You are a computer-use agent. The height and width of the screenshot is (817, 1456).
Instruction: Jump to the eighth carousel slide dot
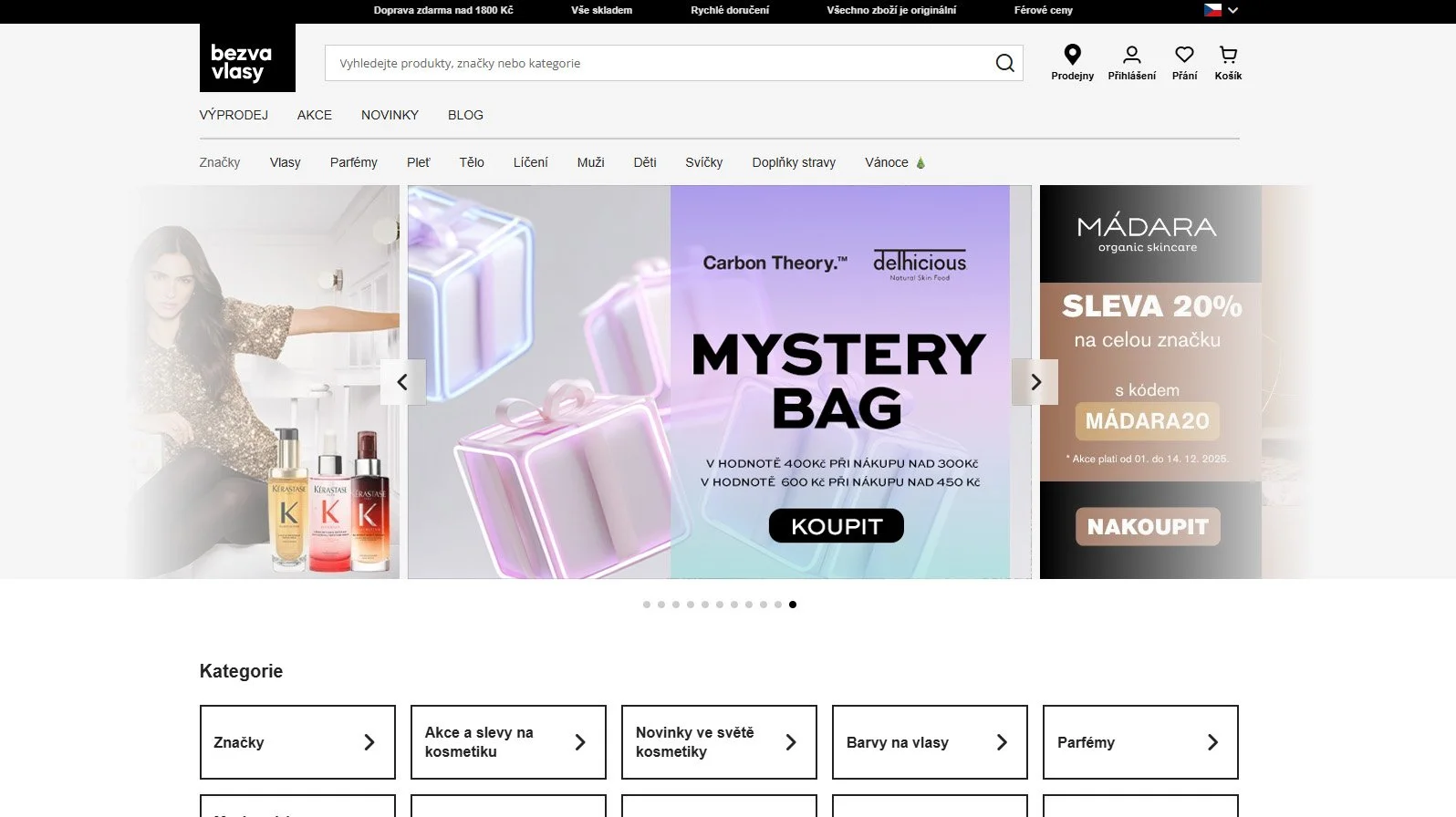(749, 605)
